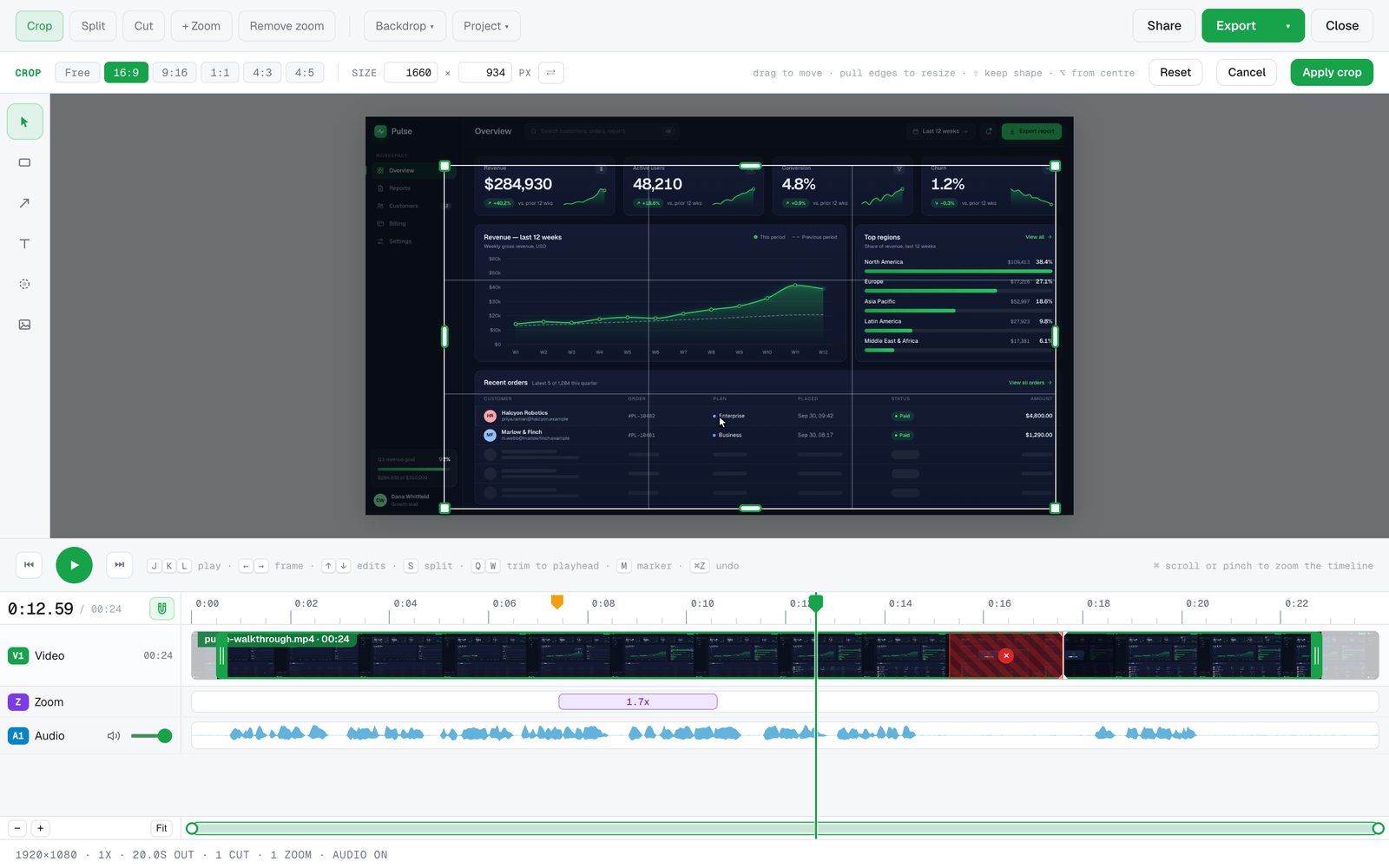Swap crop width and height

tap(550, 73)
